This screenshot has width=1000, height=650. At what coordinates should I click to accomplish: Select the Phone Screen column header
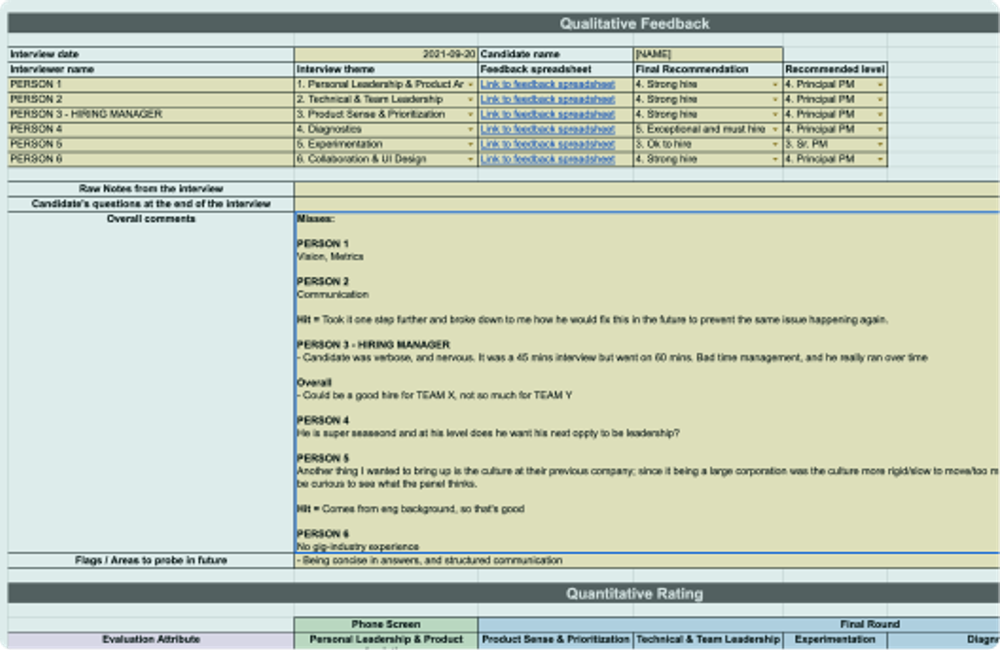click(x=385, y=623)
